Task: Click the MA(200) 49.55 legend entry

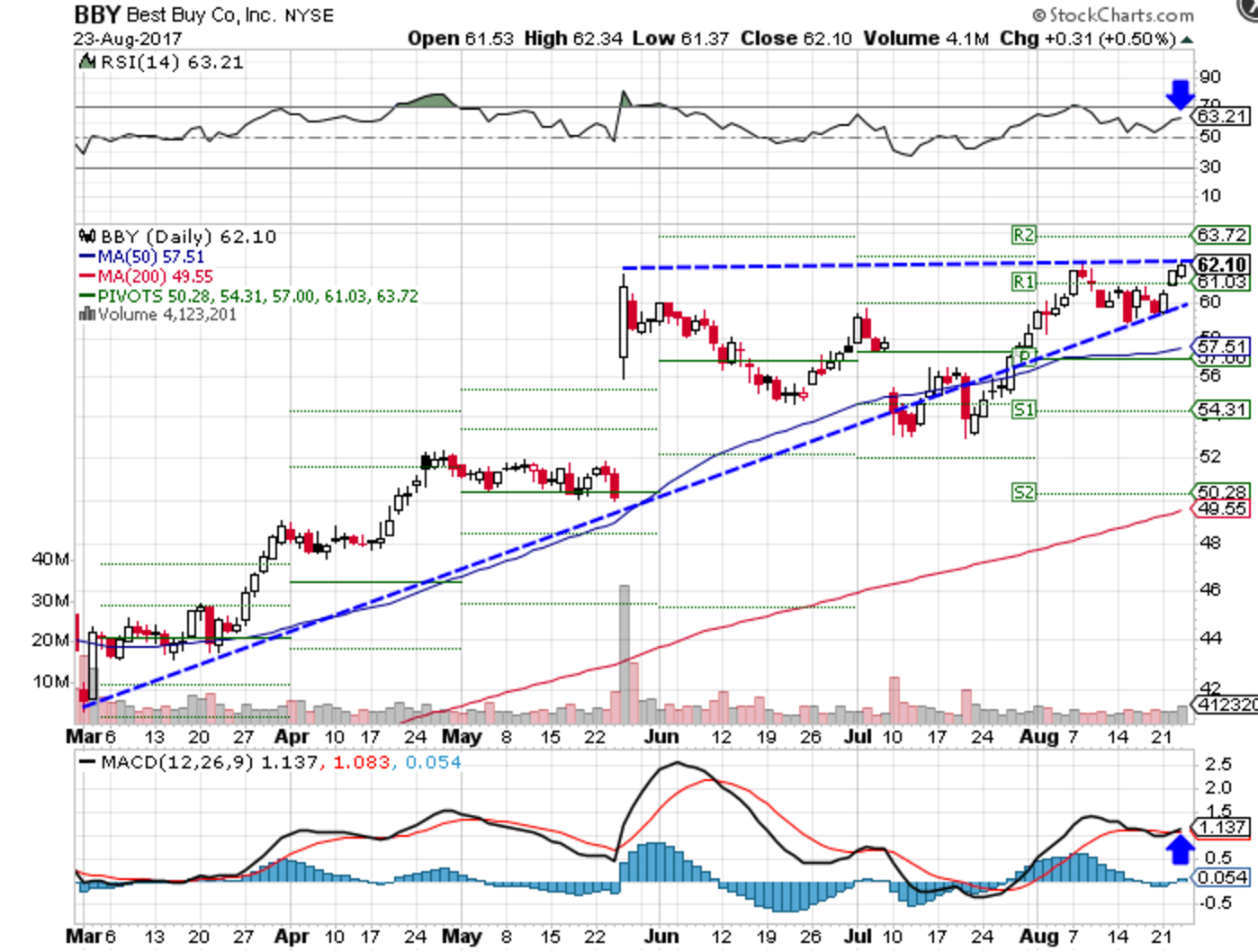Action: click(x=155, y=277)
